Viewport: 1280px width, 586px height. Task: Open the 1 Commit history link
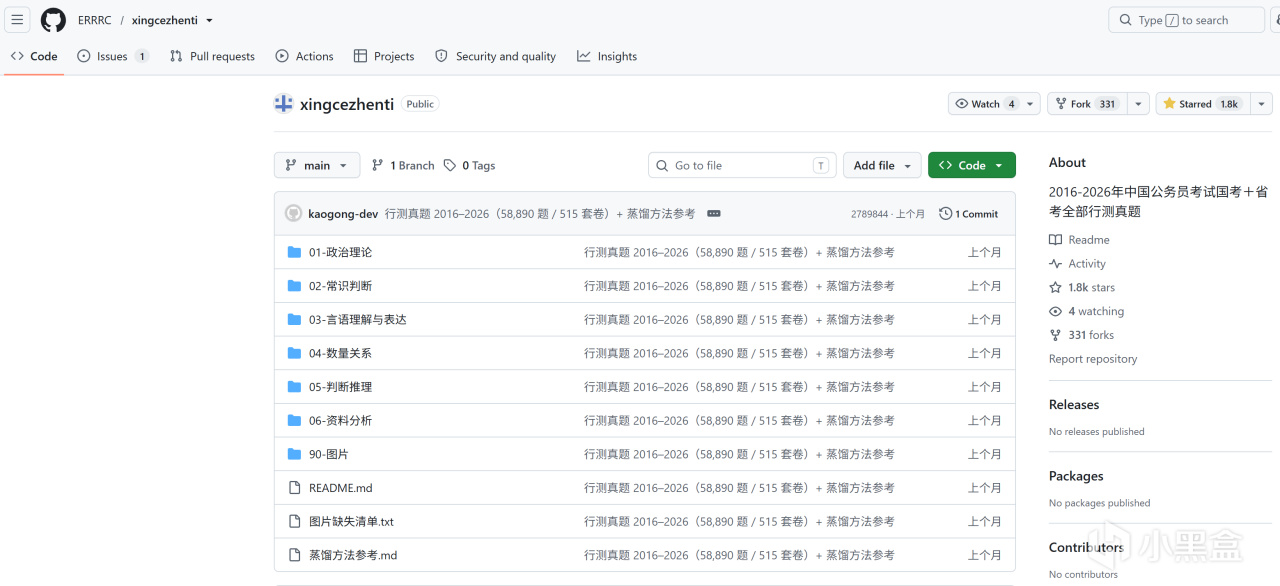(969, 214)
